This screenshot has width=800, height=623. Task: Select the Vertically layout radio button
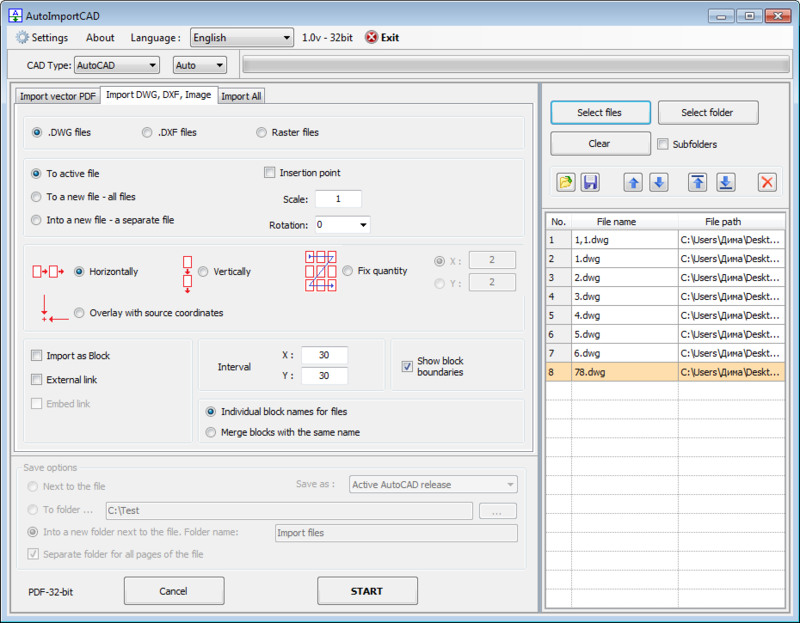[x=203, y=272]
